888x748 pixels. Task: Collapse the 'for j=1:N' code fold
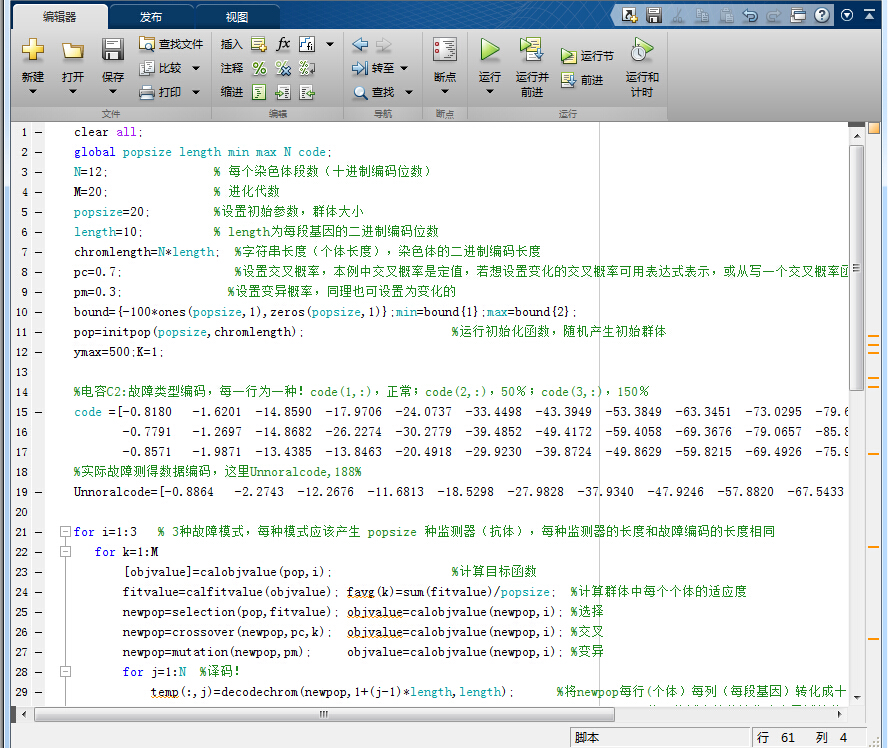pyautogui.click(x=66, y=672)
